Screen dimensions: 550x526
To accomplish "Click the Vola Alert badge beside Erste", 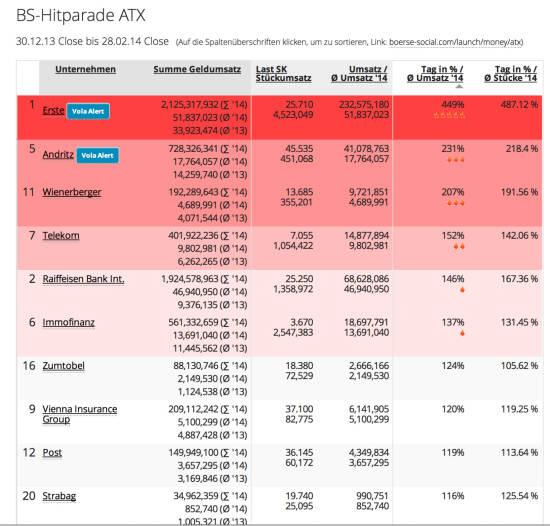I will (x=88, y=111).
